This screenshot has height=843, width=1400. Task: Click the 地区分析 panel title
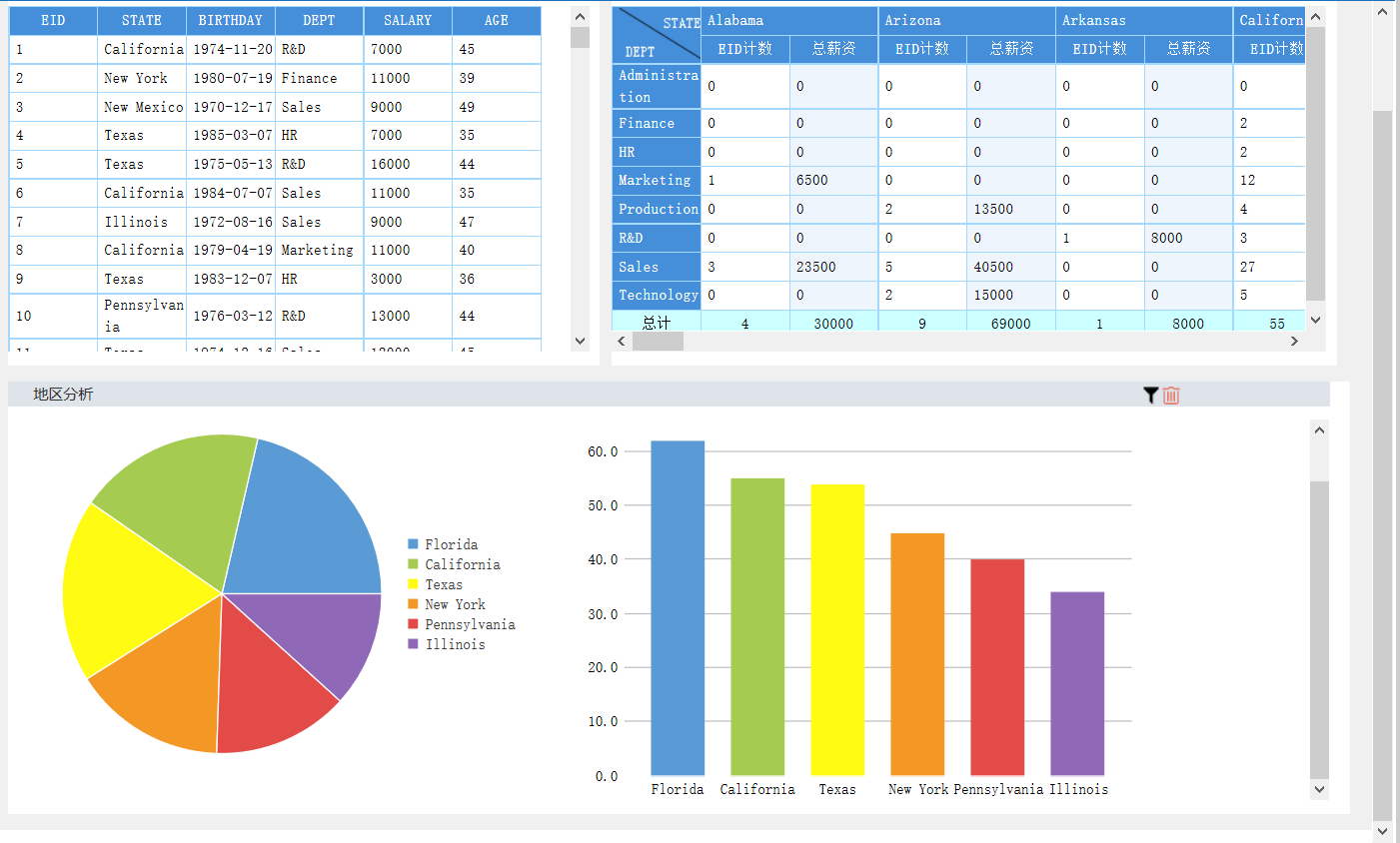(63, 395)
